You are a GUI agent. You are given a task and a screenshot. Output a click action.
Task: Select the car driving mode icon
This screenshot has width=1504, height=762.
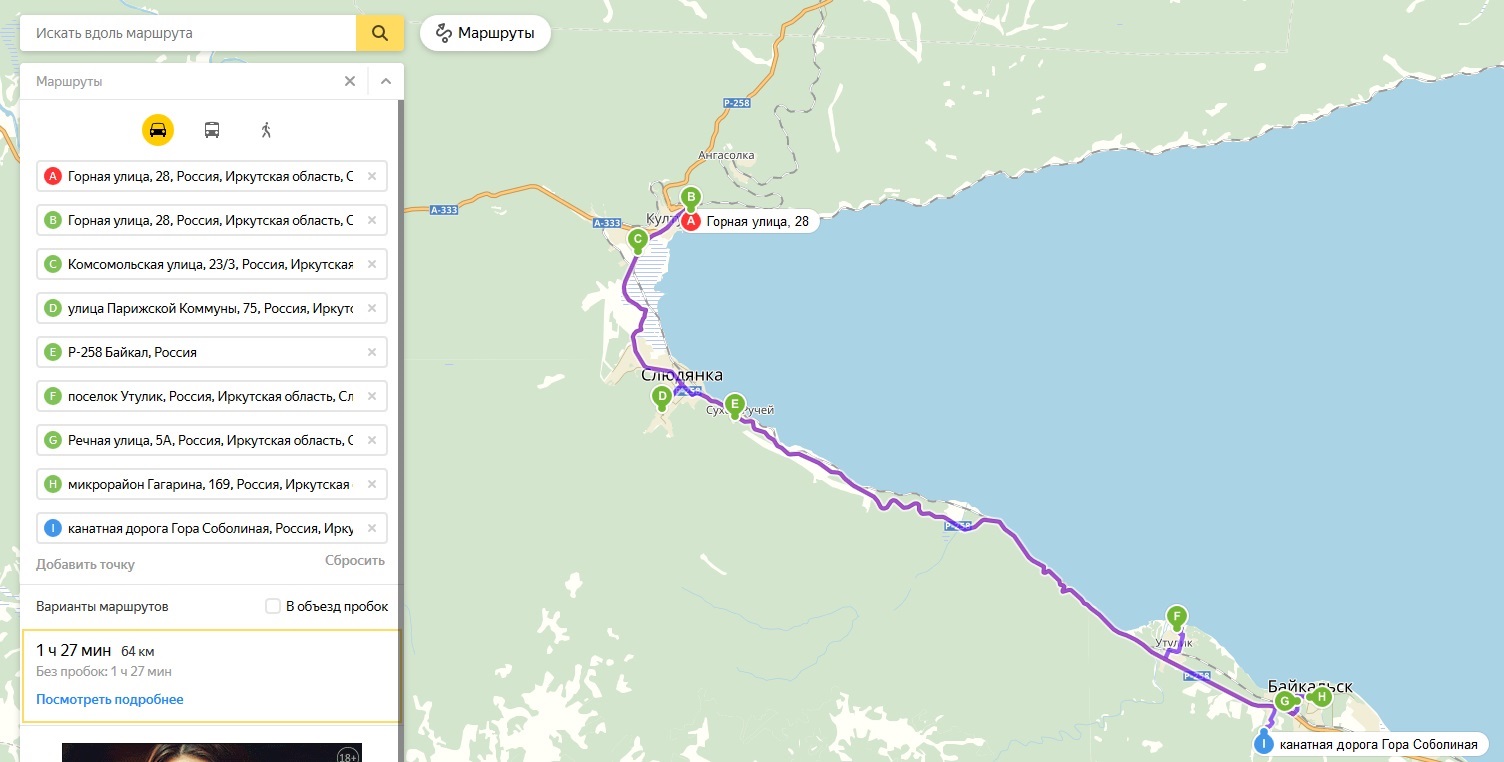click(x=158, y=130)
